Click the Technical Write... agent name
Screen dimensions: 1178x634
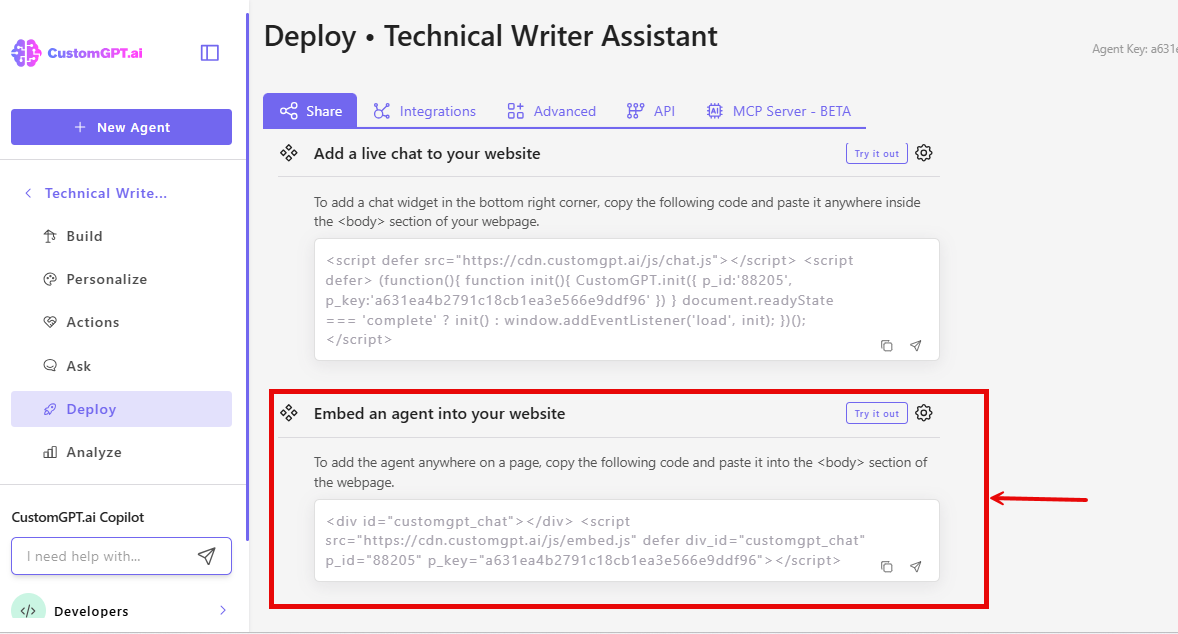coord(106,193)
